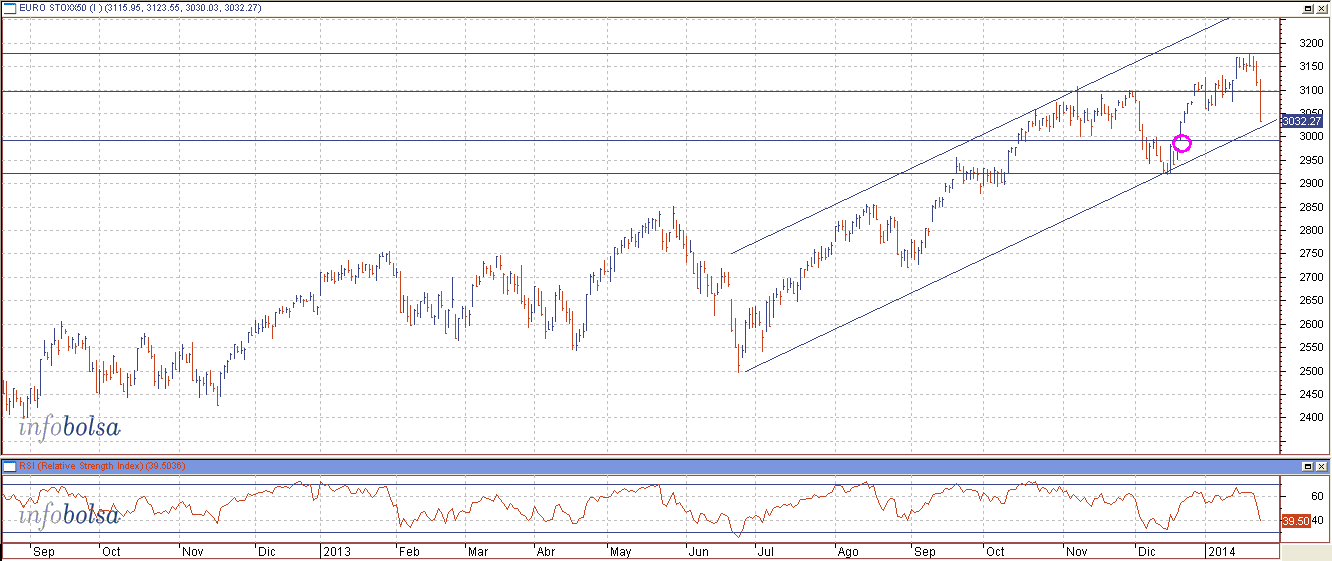Click the May date axis label

(620, 552)
